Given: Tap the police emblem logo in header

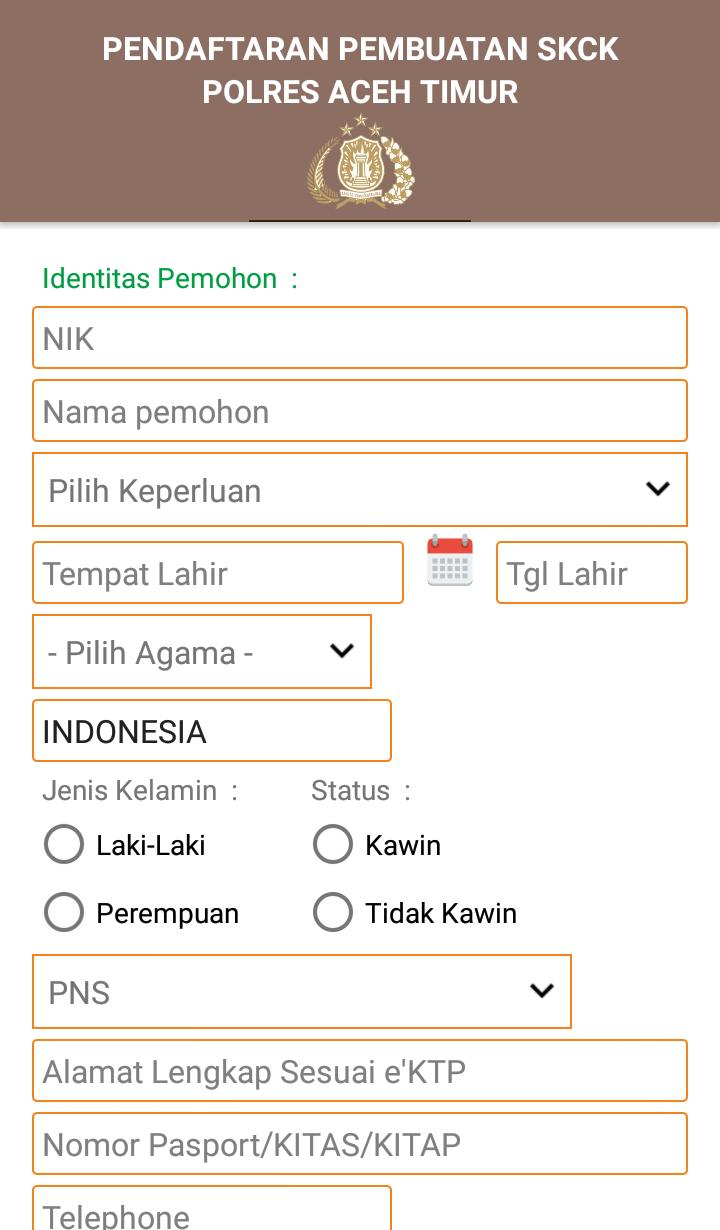Looking at the screenshot, I should click(360, 160).
